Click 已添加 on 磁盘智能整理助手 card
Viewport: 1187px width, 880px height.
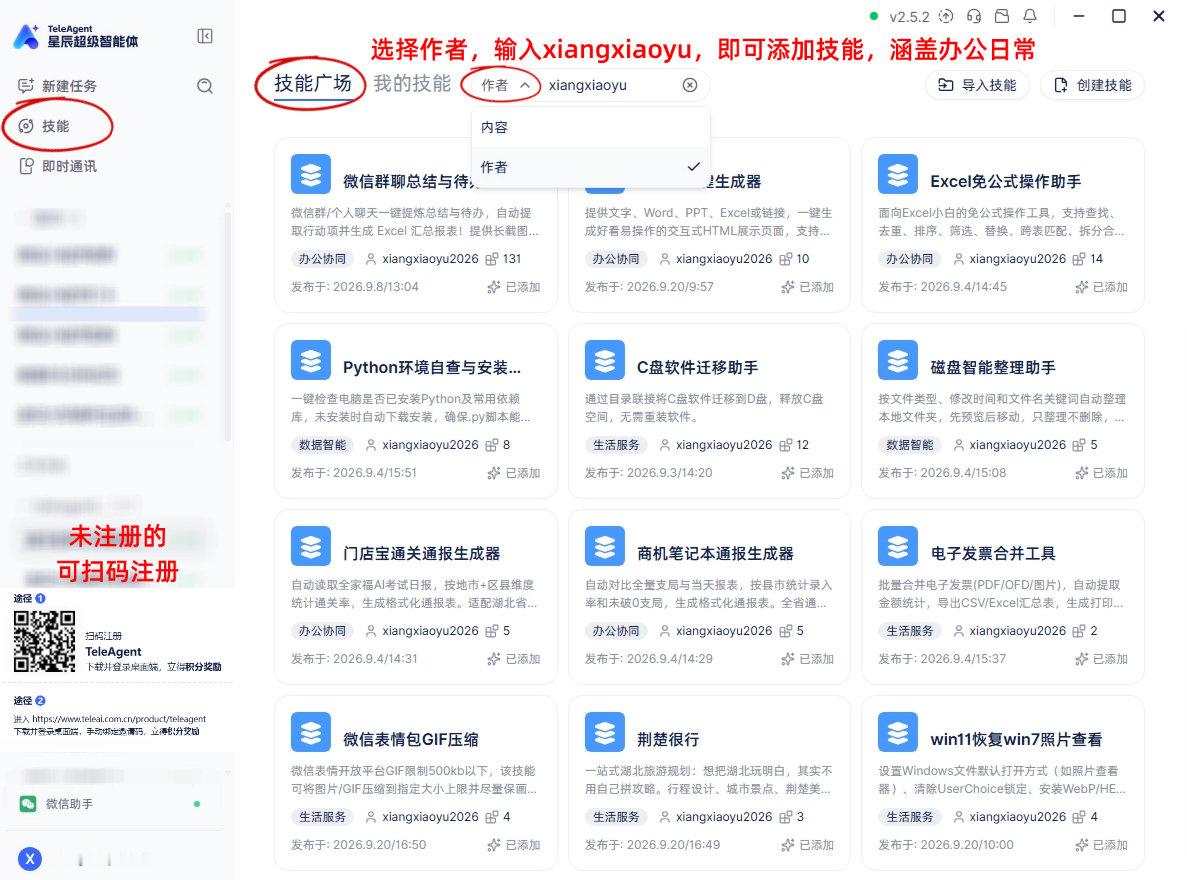coord(1101,473)
